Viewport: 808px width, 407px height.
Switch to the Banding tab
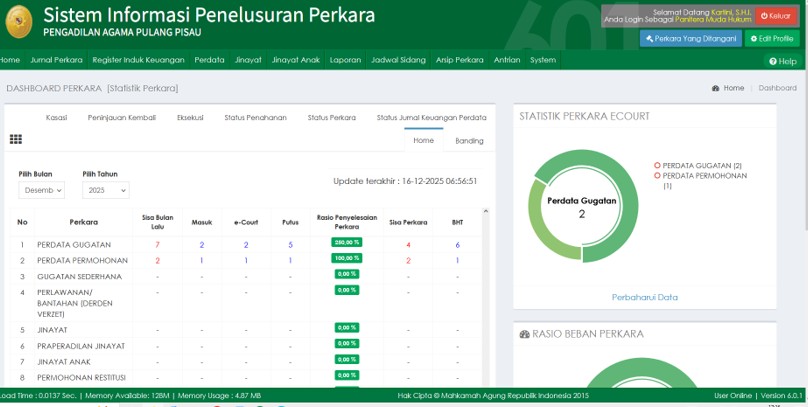(x=469, y=141)
